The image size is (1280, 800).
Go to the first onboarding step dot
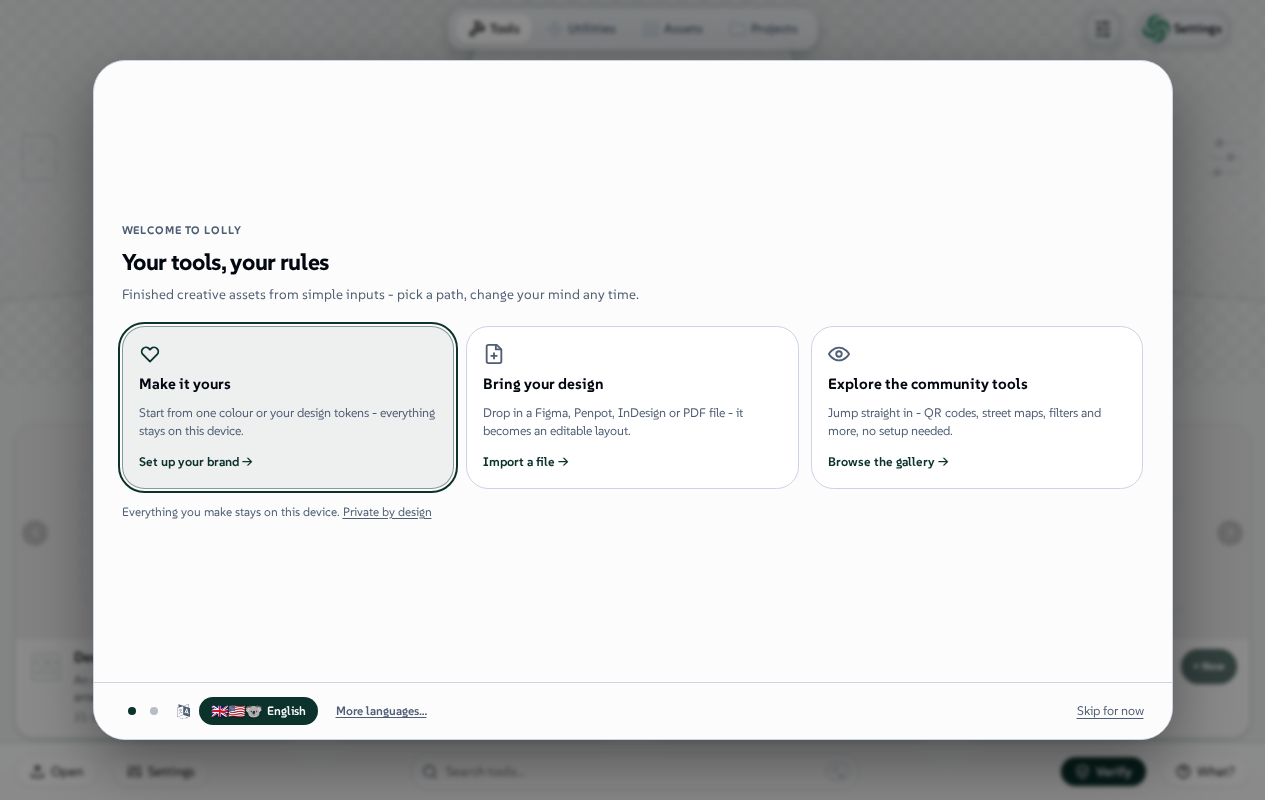[x=132, y=711]
